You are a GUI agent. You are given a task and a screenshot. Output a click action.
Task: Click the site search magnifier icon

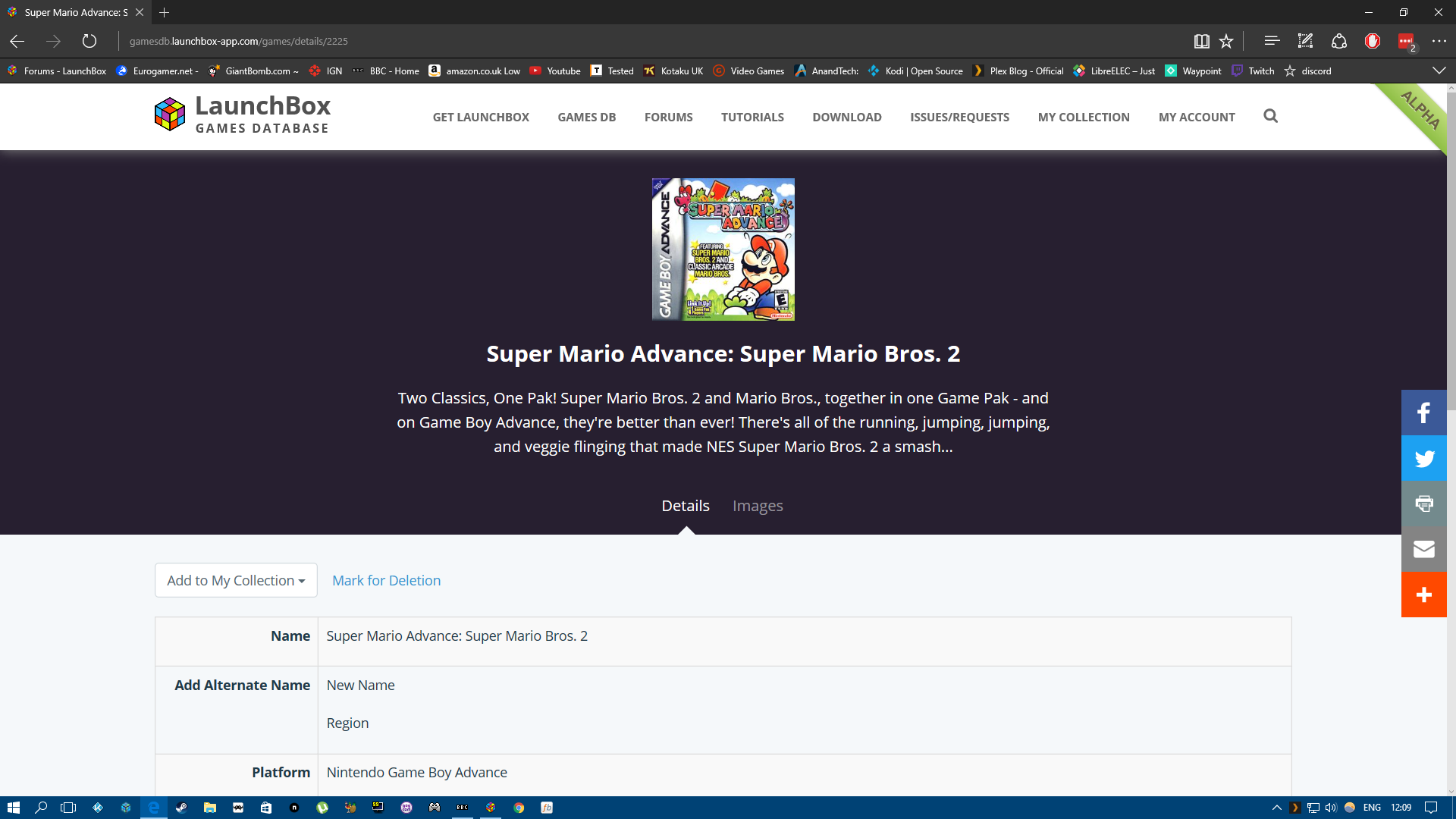point(1271,116)
